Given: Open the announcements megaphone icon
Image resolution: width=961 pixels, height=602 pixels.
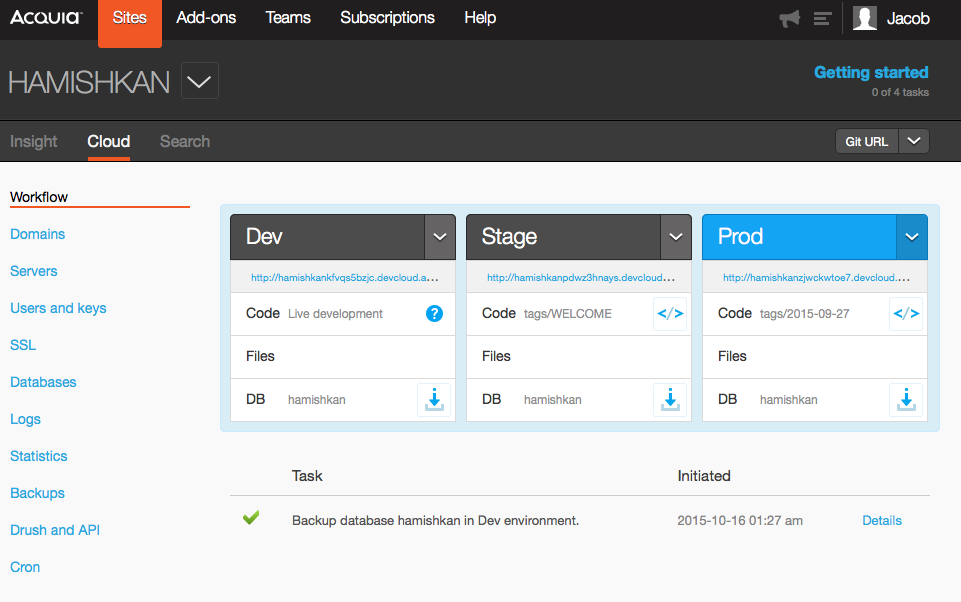Looking at the screenshot, I should point(789,18).
